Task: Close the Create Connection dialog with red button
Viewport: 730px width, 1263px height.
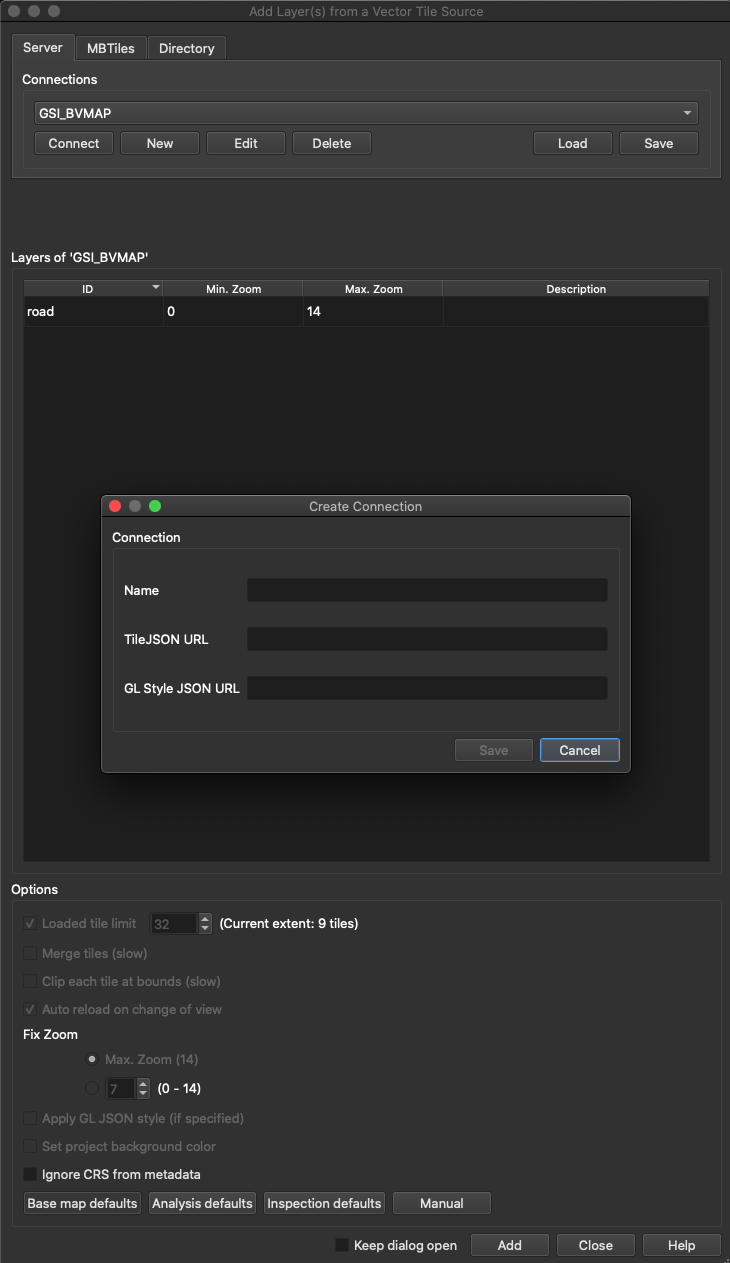Action: pos(115,506)
